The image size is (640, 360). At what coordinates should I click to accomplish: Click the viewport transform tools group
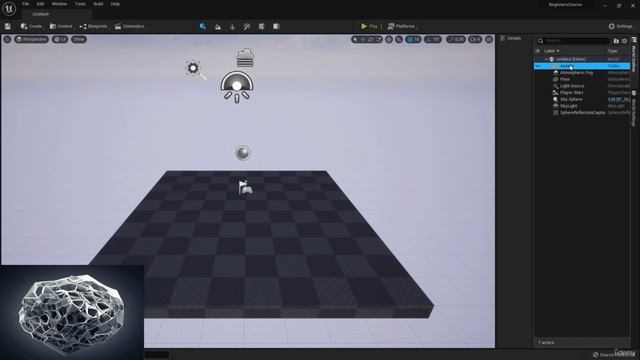(367, 40)
